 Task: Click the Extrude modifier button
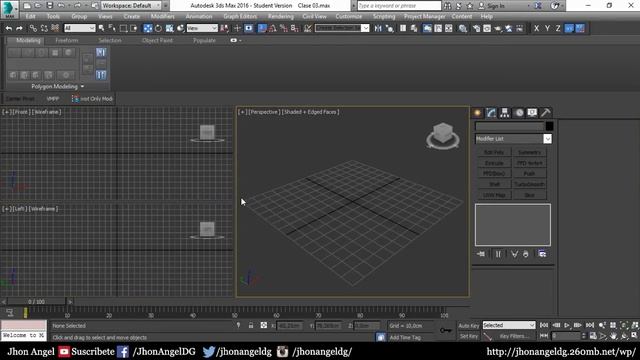click(x=494, y=163)
